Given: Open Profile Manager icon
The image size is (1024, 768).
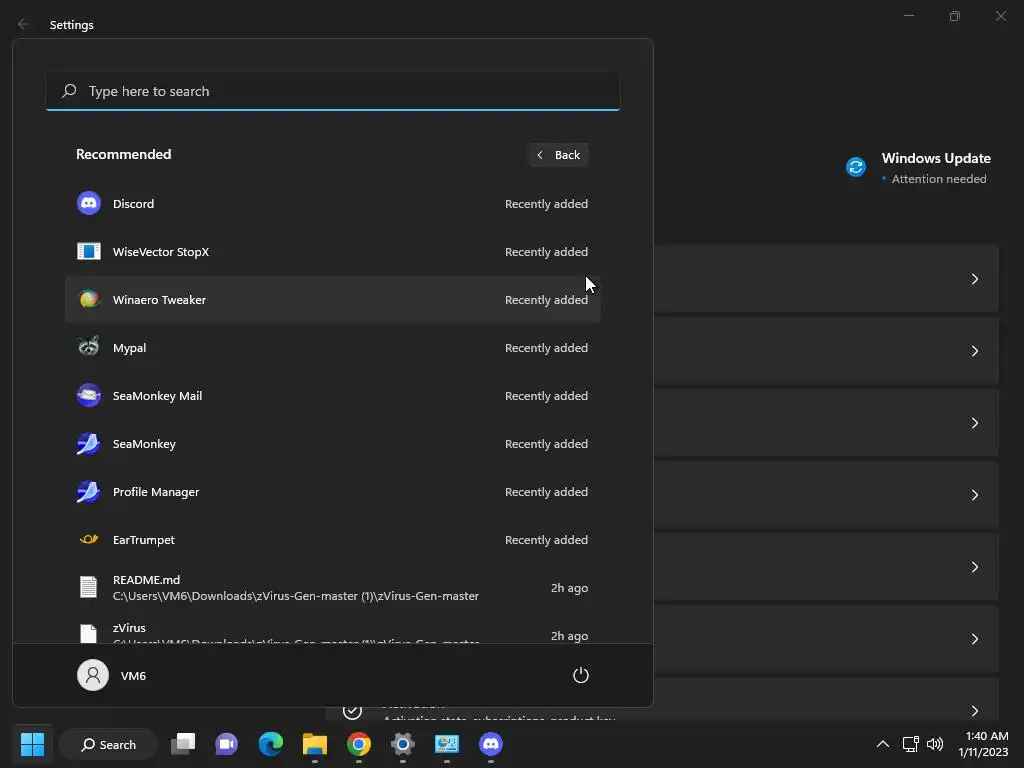Looking at the screenshot, I should (x=89, y=491).
